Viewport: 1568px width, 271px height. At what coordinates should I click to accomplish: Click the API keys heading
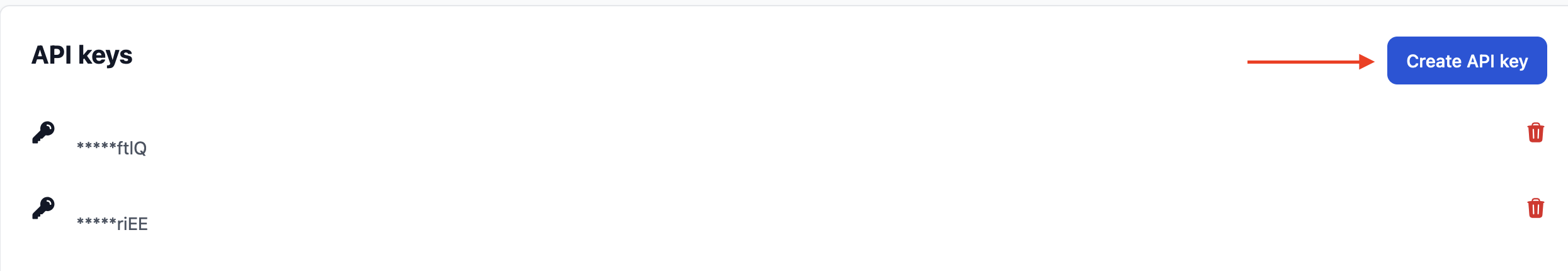(82, 55)
